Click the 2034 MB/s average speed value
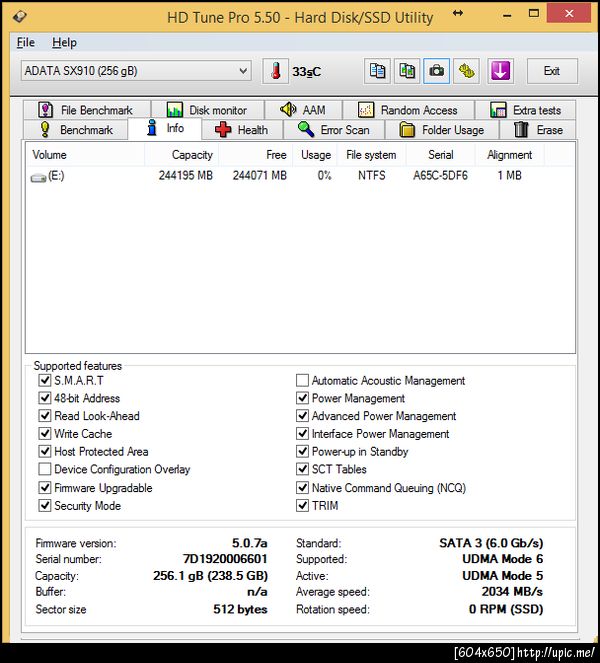This screenshot has height=663, width=600. point(512,592)
